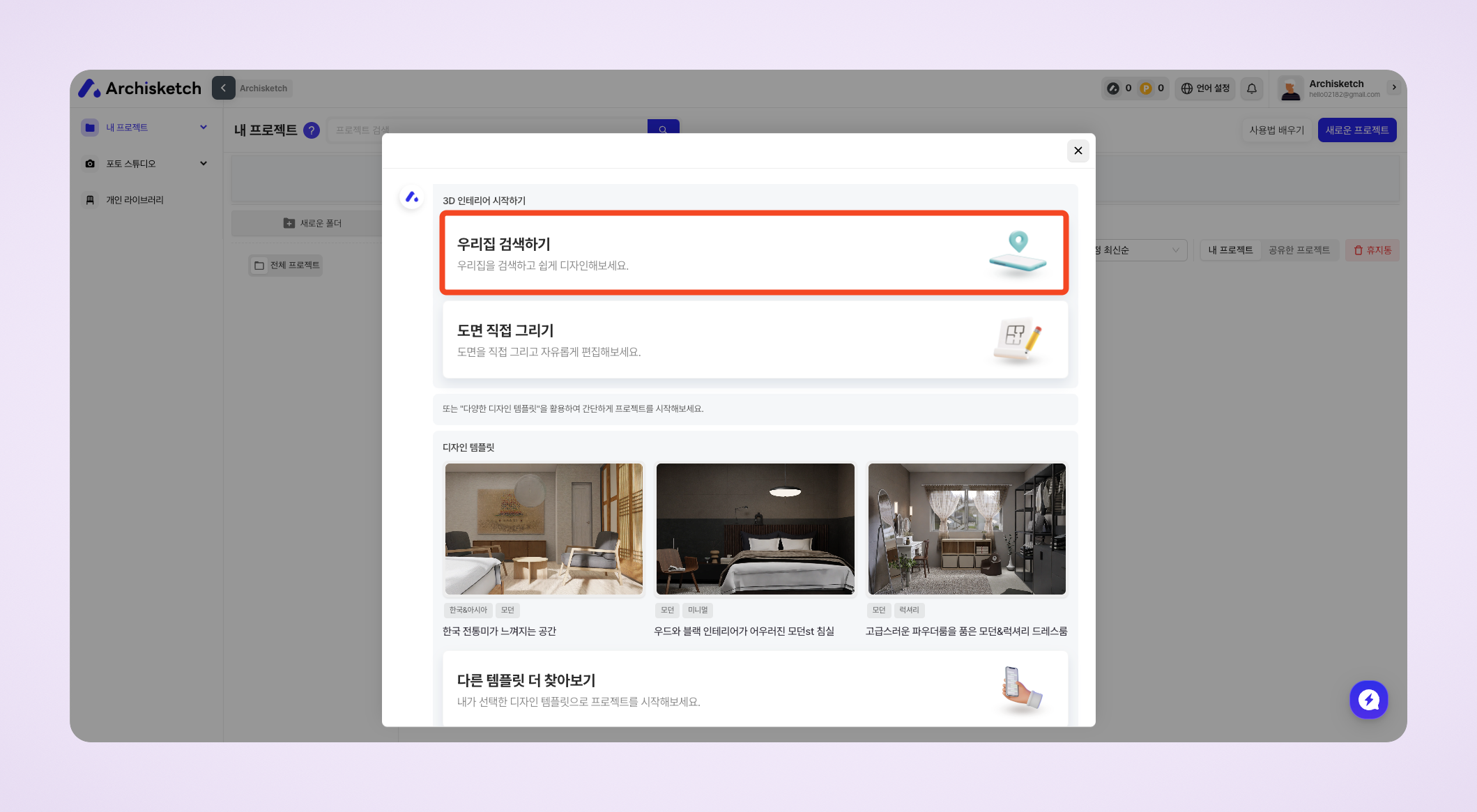Click the back arrow icon beside Archisketch
The height and width of the screenshot is (812, 1477).
coord(223,88)
